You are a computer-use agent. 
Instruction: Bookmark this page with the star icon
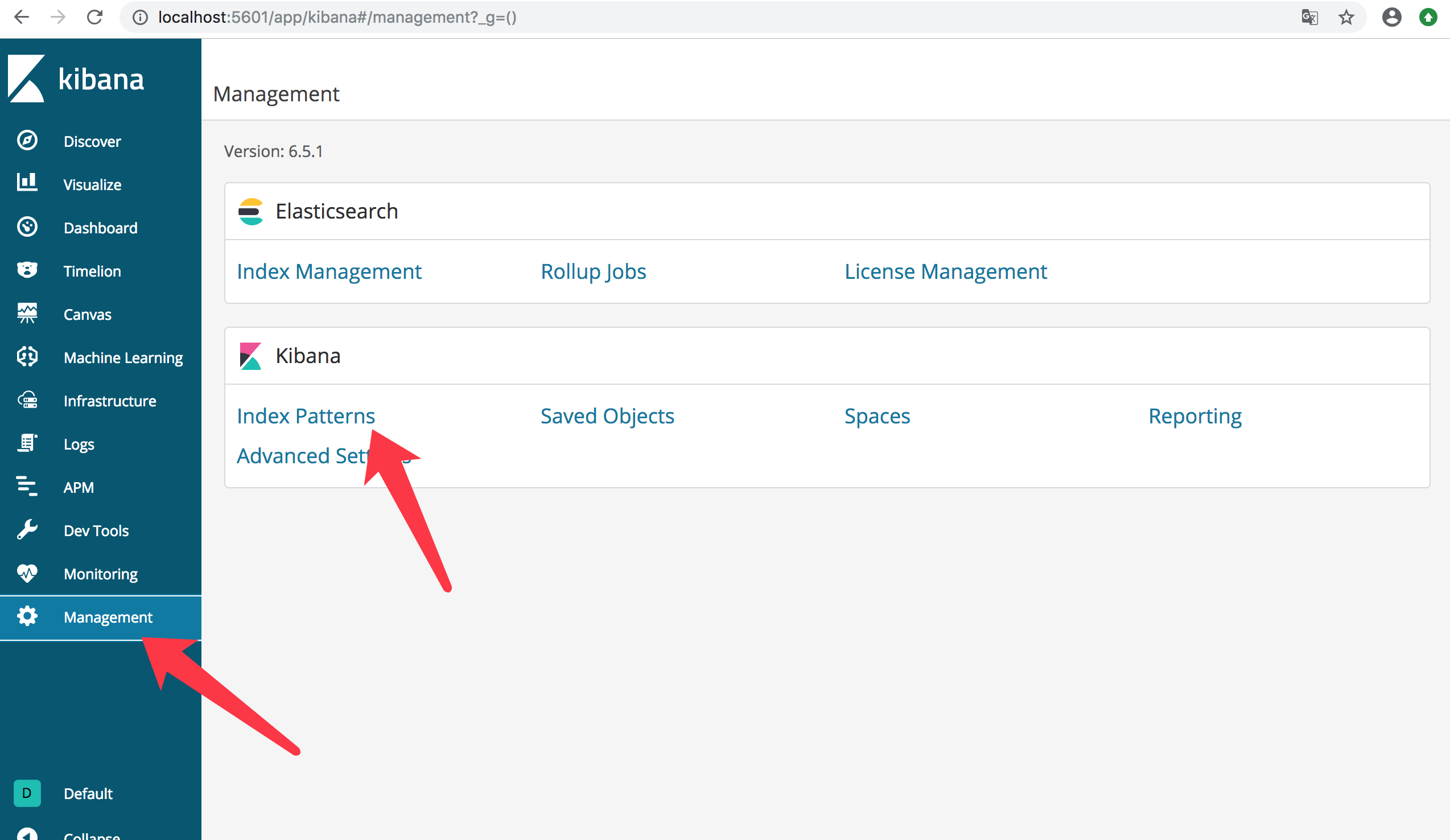coord(1346,17)
